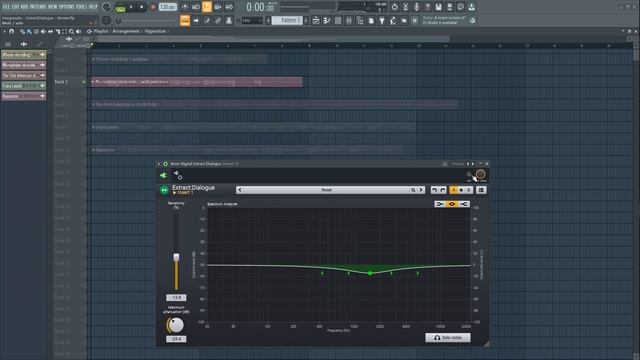
Task: Open the channel rack view icon
Action: click(338, 20)
